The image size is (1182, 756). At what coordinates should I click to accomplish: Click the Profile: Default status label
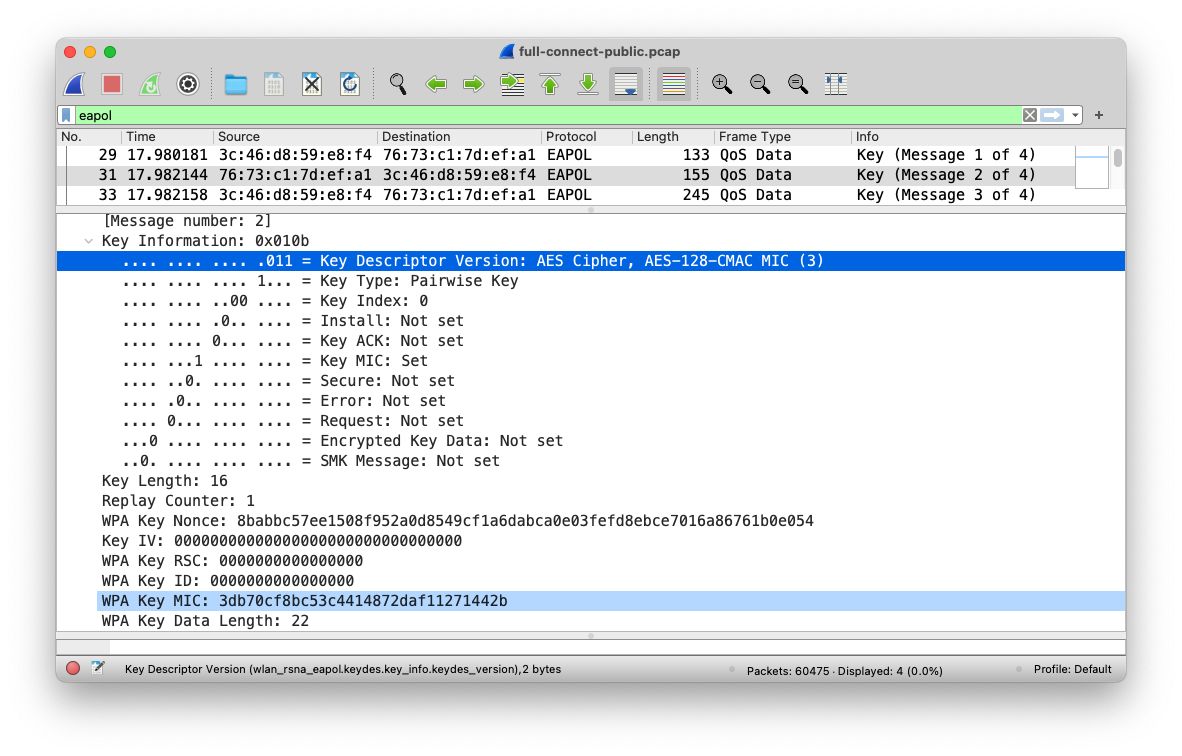(x=1072, y=669)
